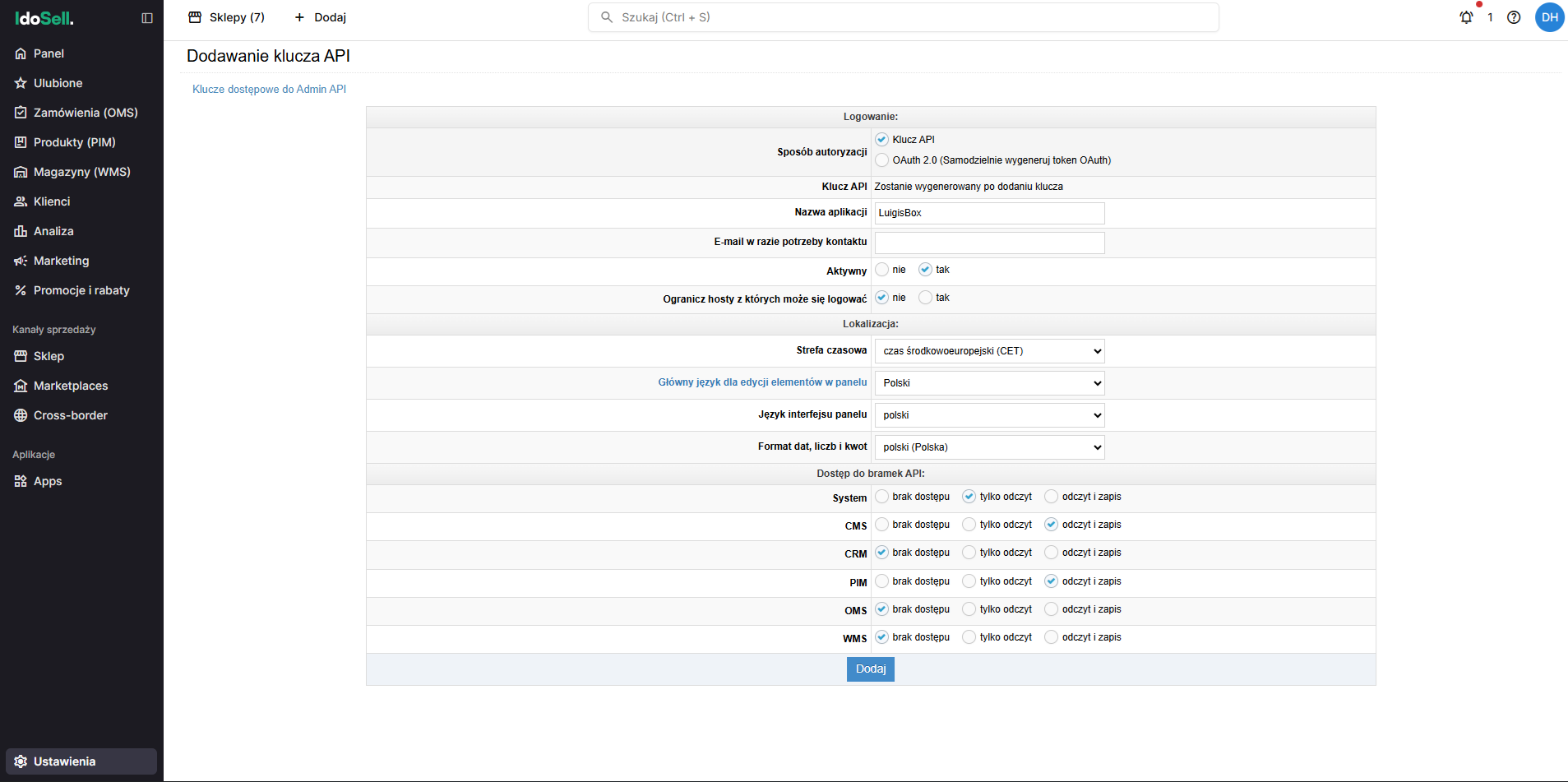Image resolution: width=1568 pixels, height=782 pixels.
Task: Open the Język interfejsu panelu dropdown
Action: (x=989, y=414)
